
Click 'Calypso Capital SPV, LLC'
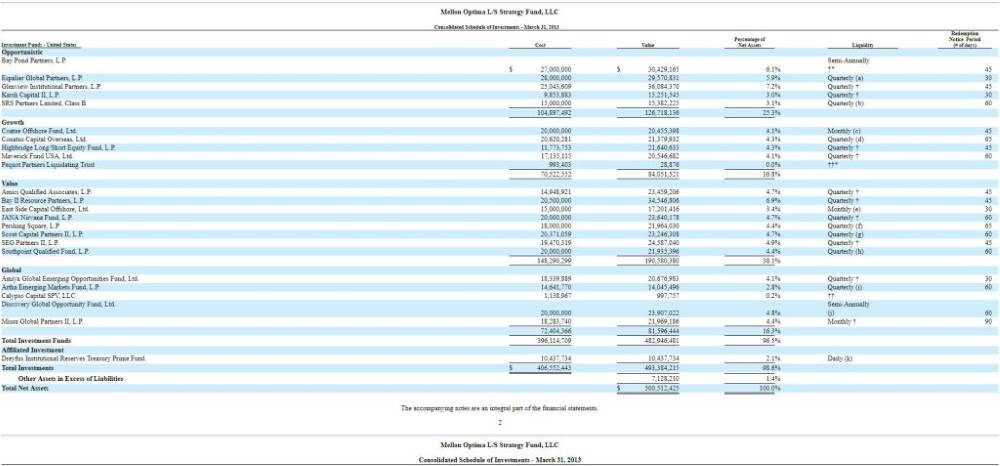pos(38,296)
